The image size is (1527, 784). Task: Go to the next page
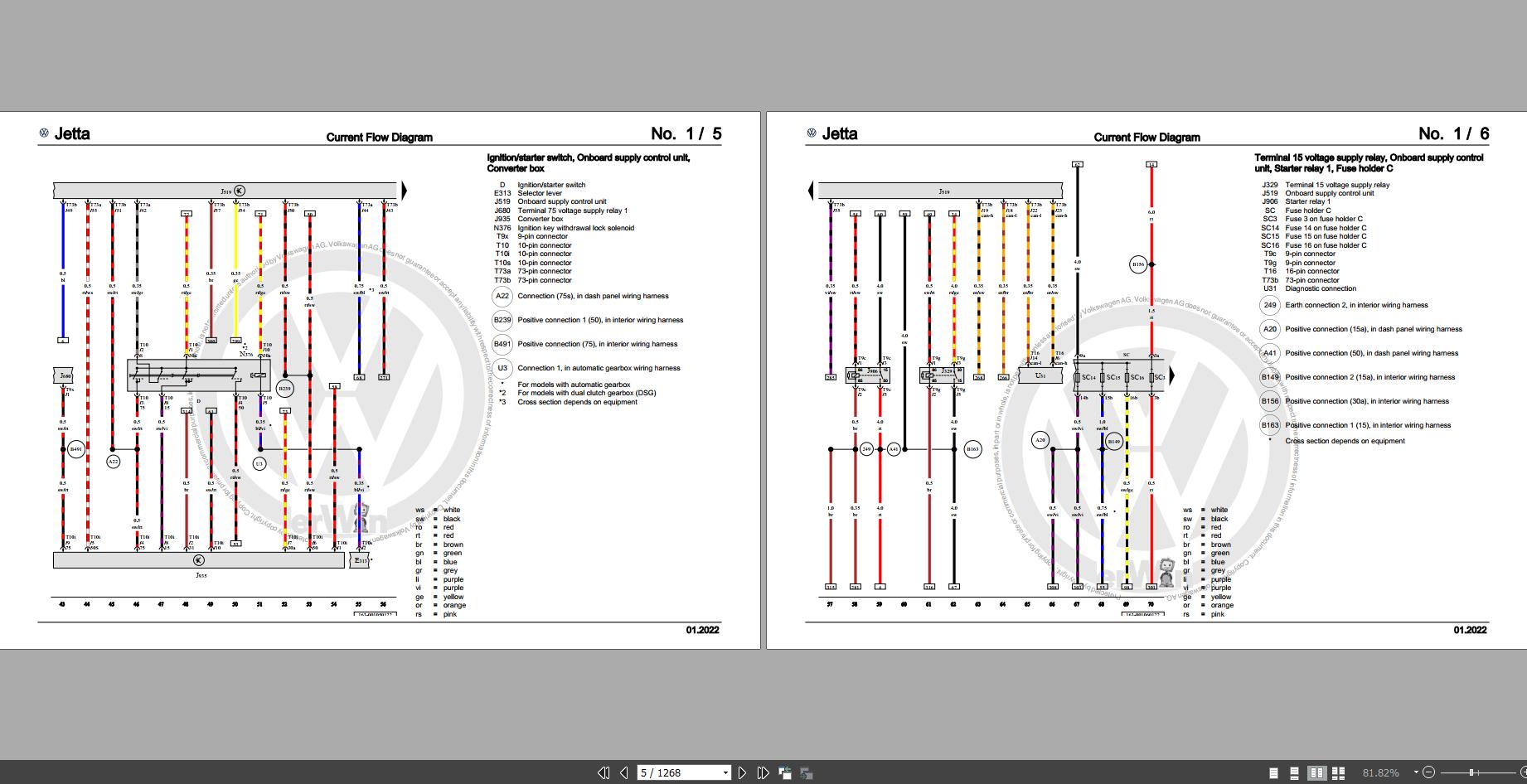[x=742, y=772]
